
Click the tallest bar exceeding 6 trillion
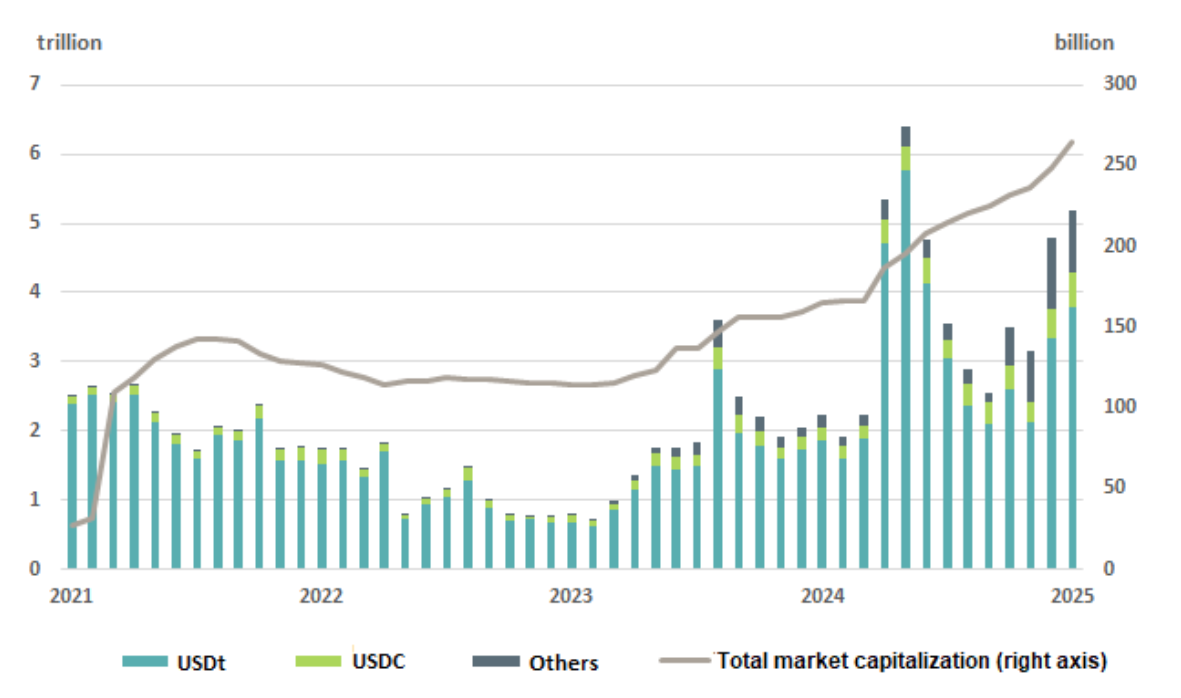pos(906,350)
